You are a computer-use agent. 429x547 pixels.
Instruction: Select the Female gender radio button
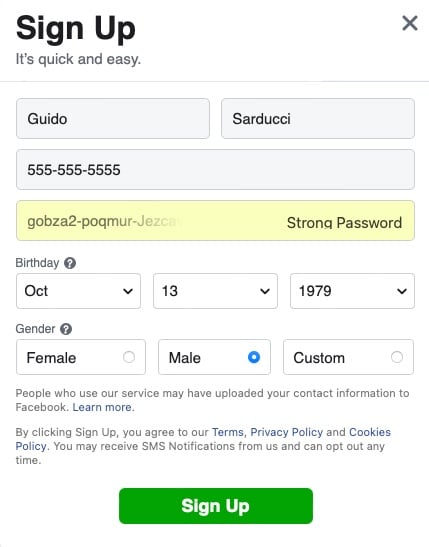coord(129,357)
